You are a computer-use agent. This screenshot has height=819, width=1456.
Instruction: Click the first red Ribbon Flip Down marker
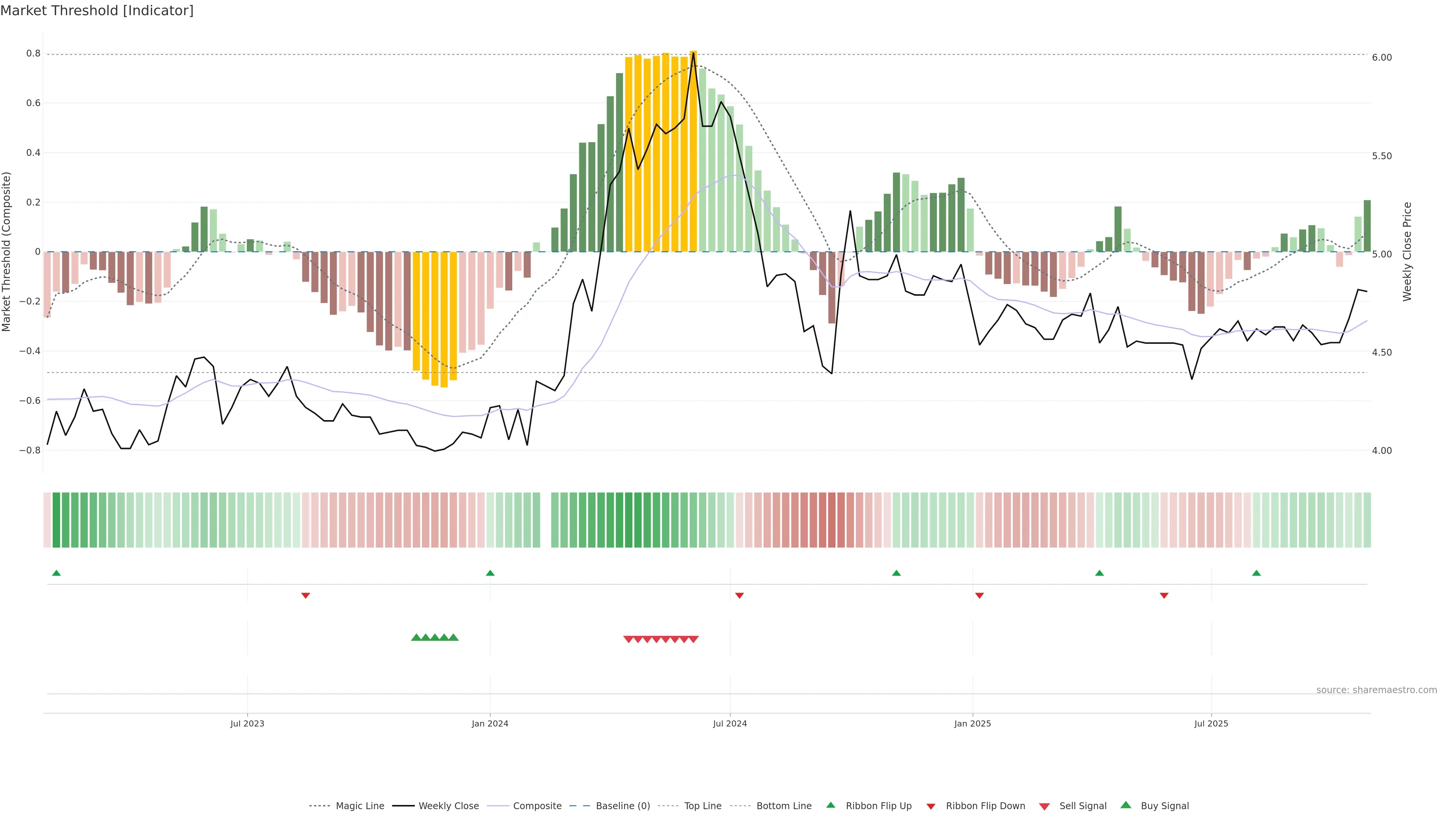(305, 595)
